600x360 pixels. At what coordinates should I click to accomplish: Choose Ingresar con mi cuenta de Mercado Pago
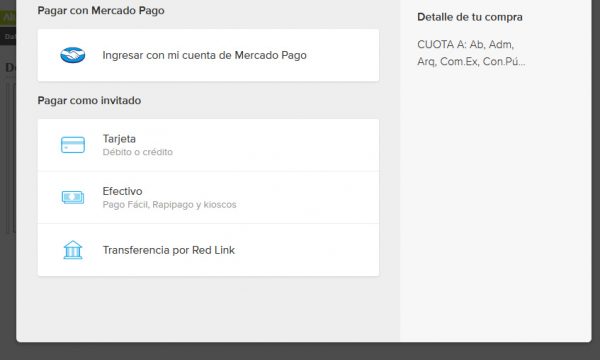208,55
